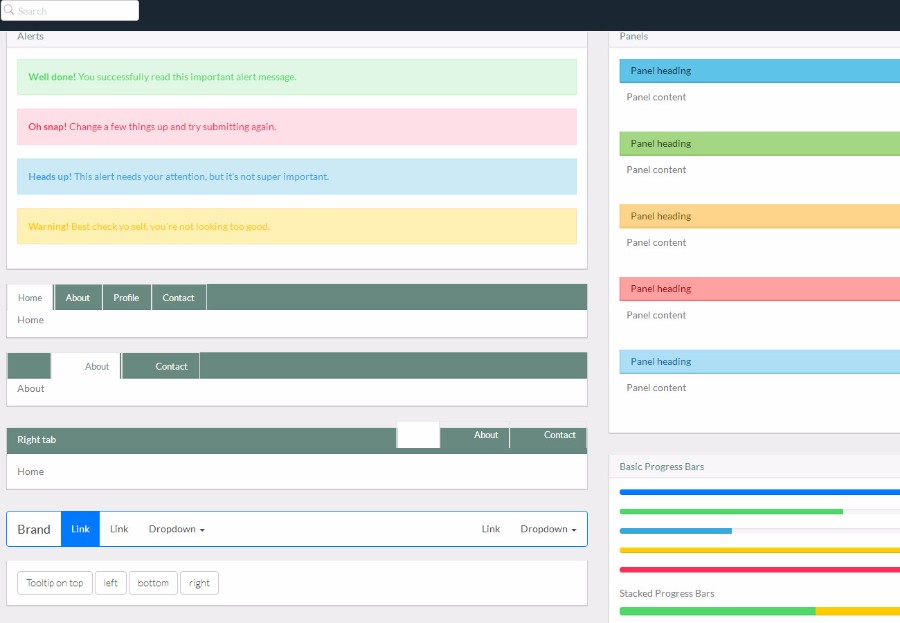The image size is (900, 623).
Task: Click the Tooltip on top button
Action: pyautogui.click(x=55, y=583)
